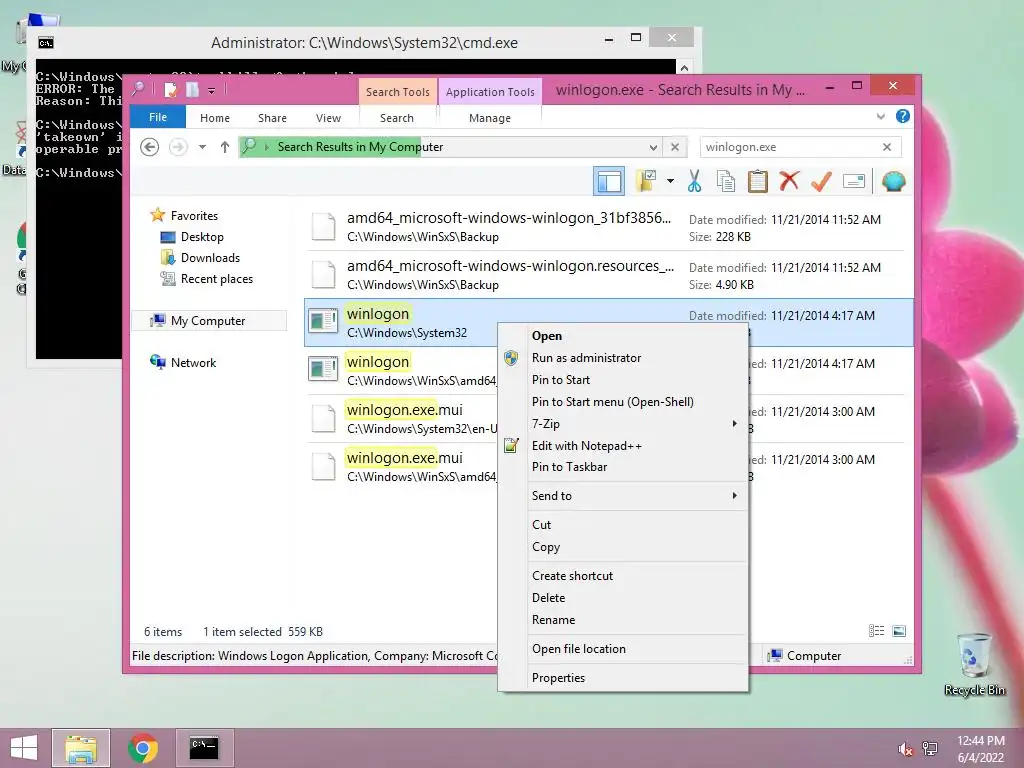Choose Cut from context menu
The height and width of the screenshot is (768, 1024).
tap(624, 525)
